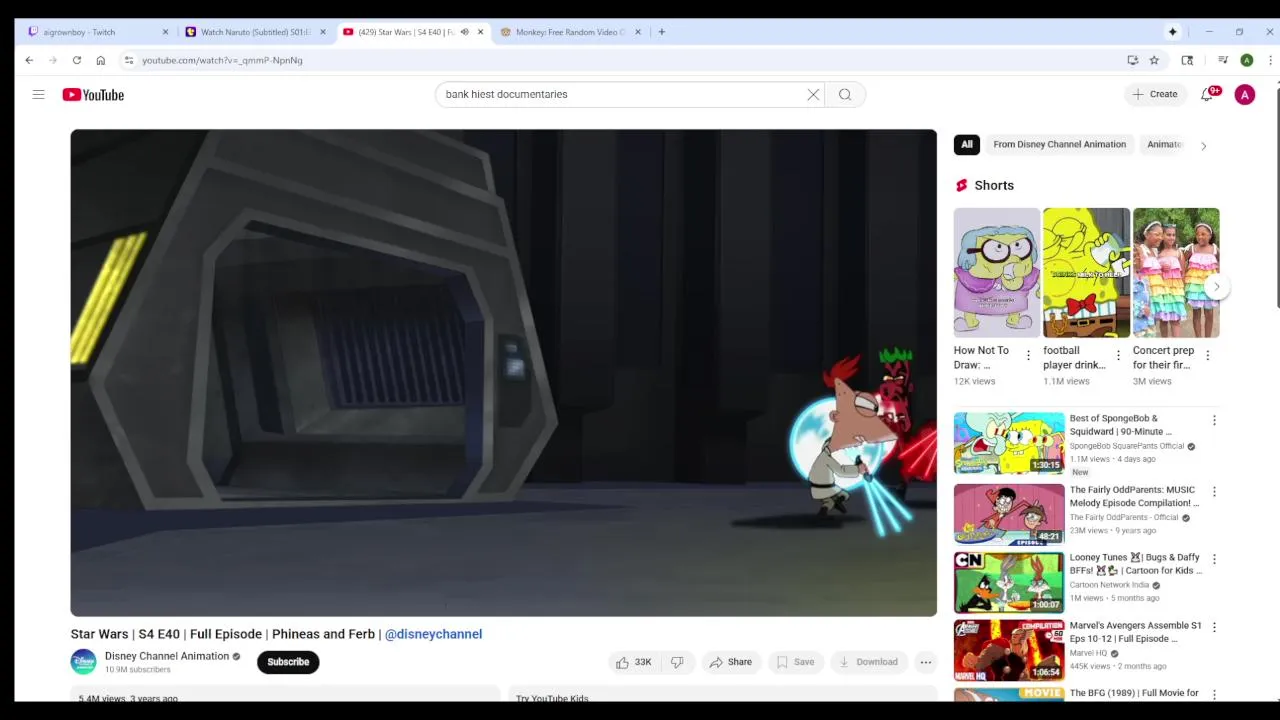The height and width of the screenshot is (720, 1280).
Task: Go to YouTube home via logo
Action: tap(93, 95)
